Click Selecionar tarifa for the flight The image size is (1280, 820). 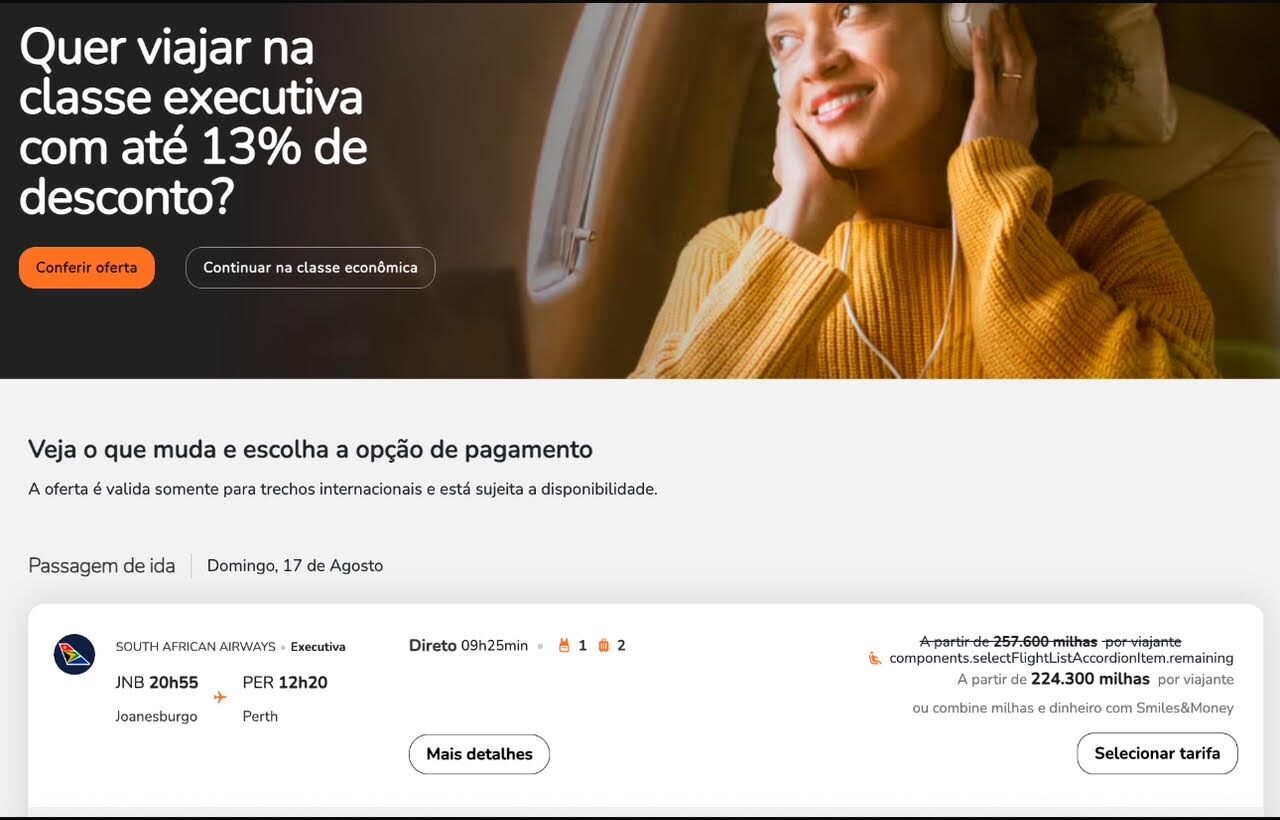[1157, 754]
